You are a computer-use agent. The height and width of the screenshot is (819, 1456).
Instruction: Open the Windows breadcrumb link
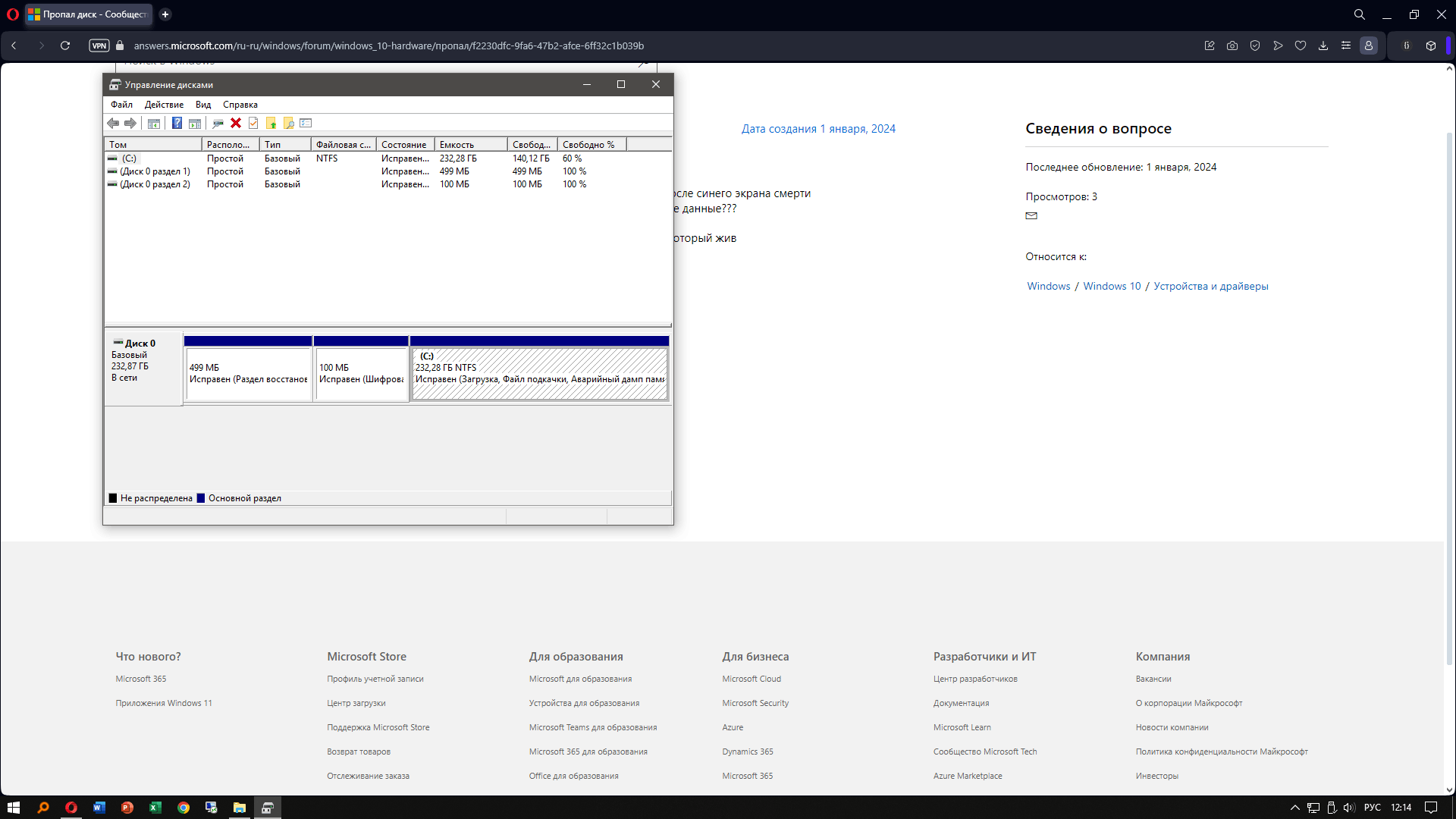[1049, 286]
